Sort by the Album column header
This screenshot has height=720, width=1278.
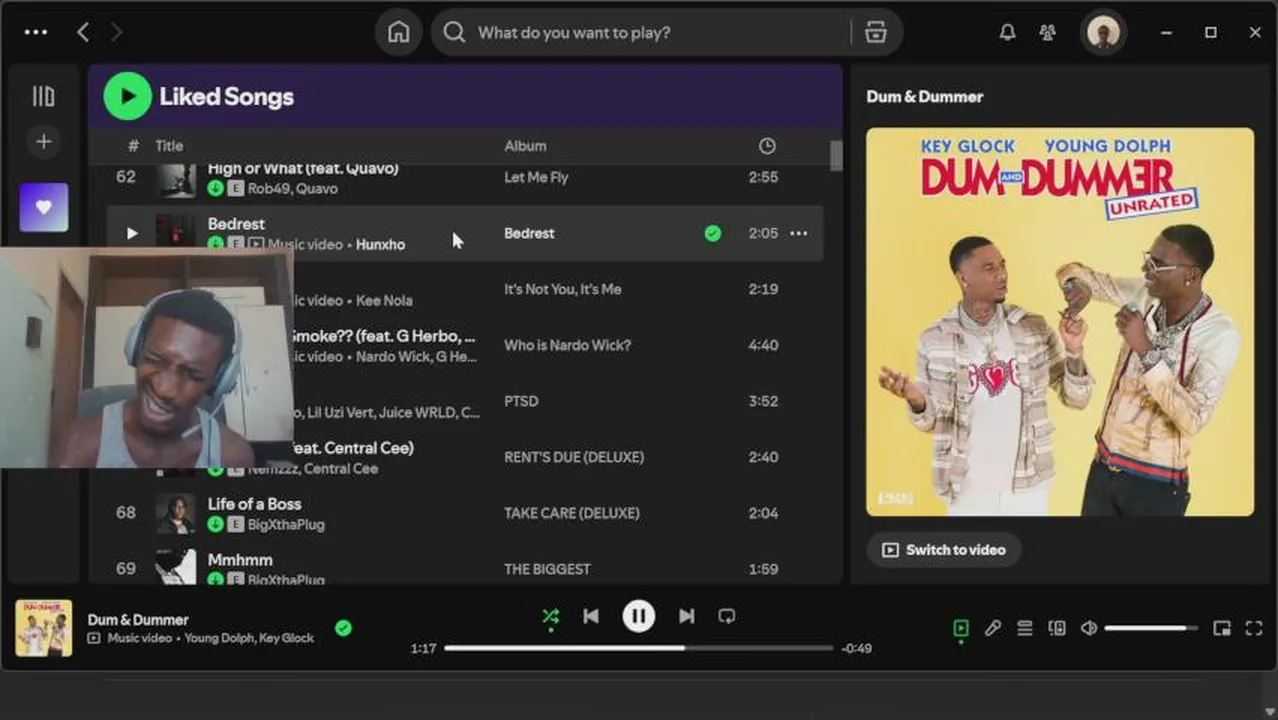pos(525,146)
